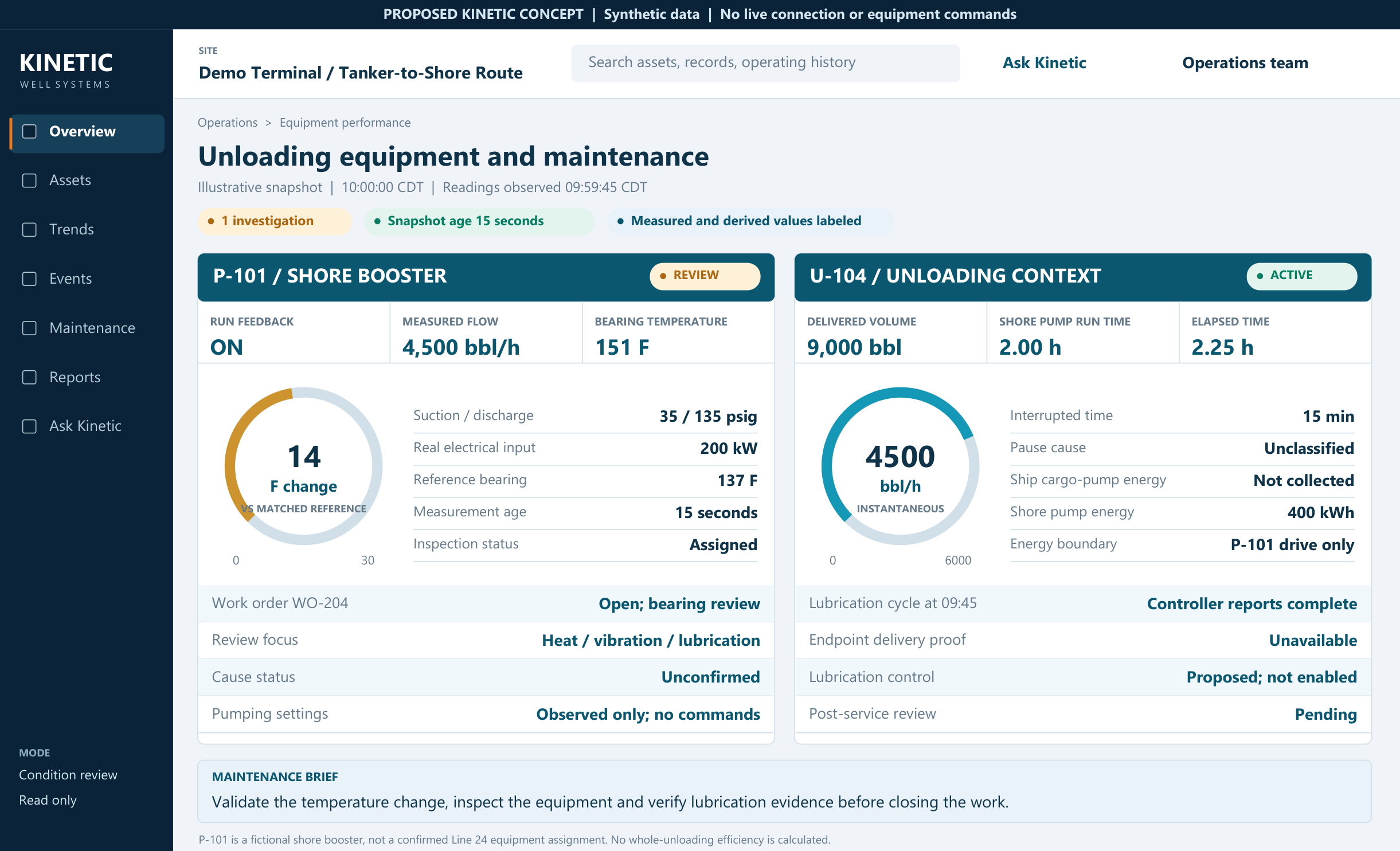Click the 'Heat / vibration / lubrication' value
This screenshot has height=851, width=1400.
tap(651, 640)
